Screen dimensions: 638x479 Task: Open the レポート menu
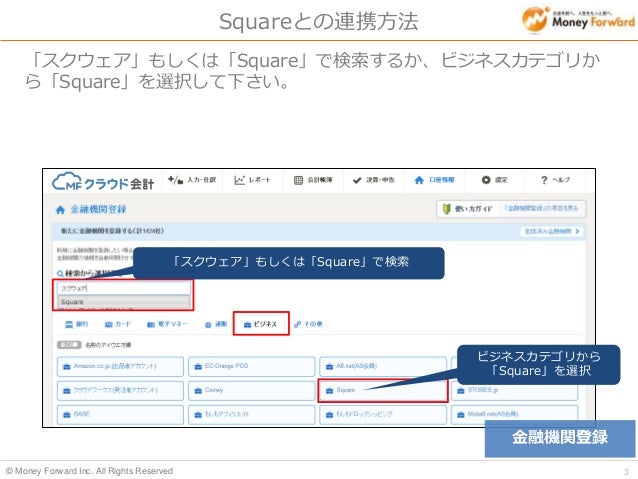252,180
